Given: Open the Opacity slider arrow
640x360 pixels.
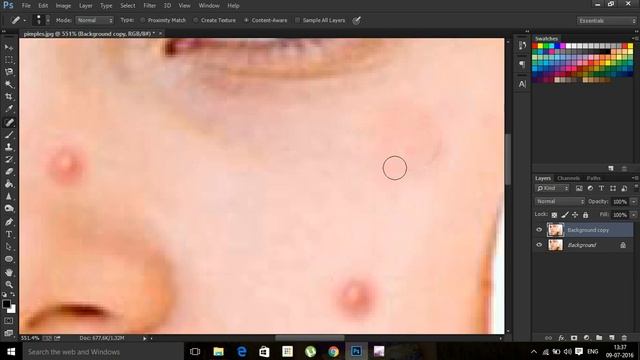Looking at the screenshot, I should pyautogui.click(x=633, y=202).
